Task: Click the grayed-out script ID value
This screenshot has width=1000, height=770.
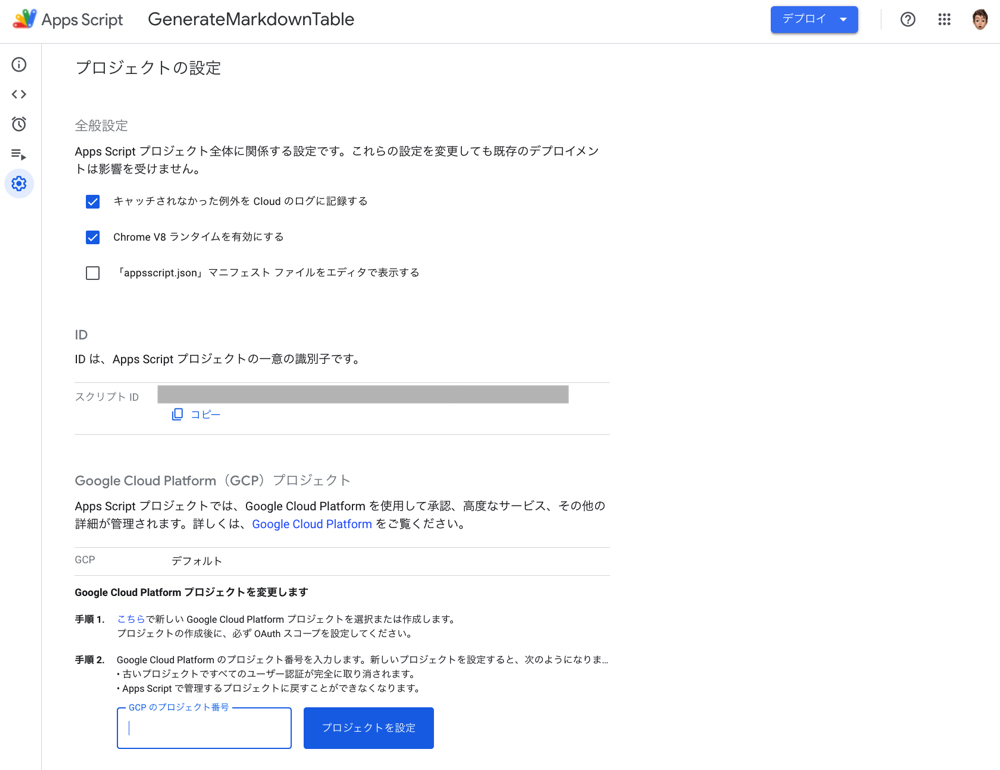Action: click(x=363, y=394)
